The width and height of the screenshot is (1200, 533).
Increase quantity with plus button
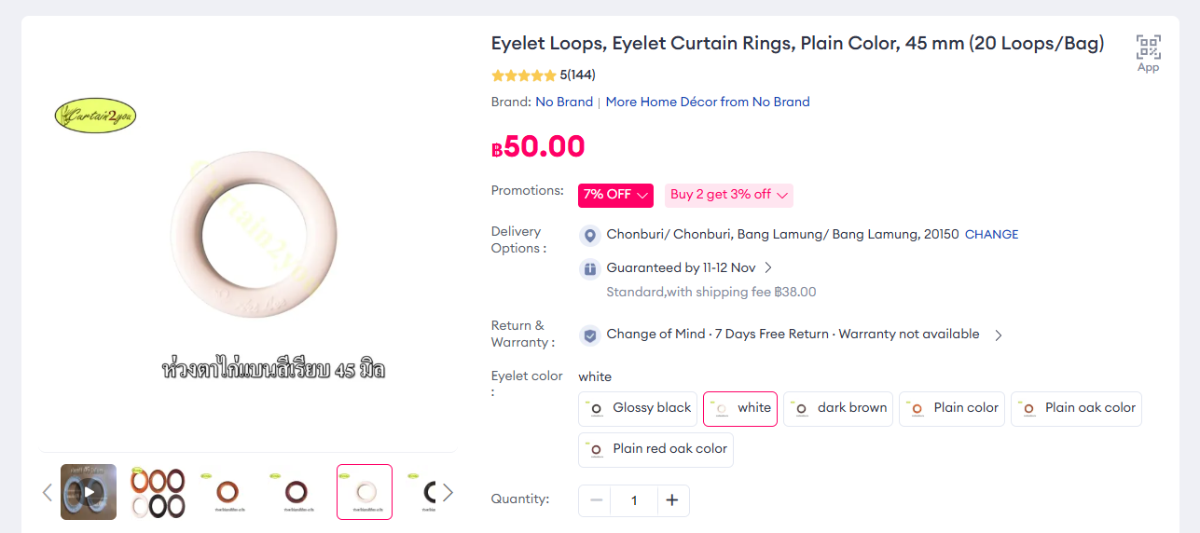click(672, 500)
